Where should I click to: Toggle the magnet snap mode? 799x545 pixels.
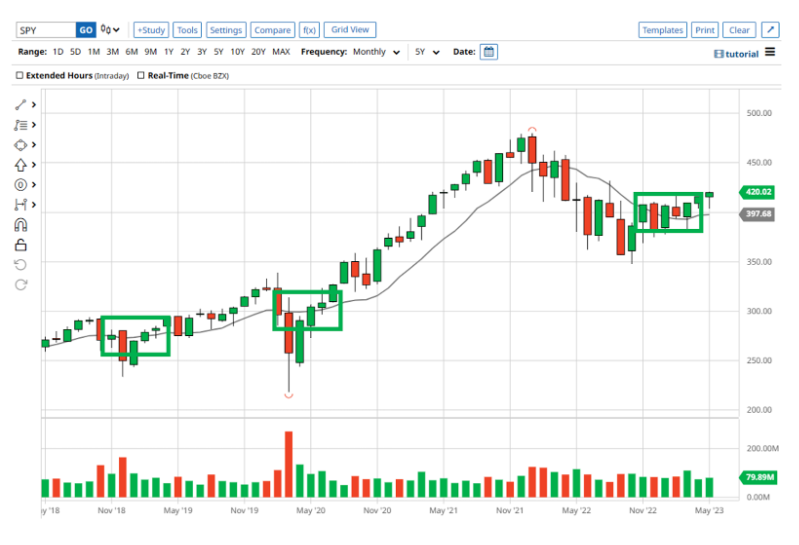(x=20, y=225)
